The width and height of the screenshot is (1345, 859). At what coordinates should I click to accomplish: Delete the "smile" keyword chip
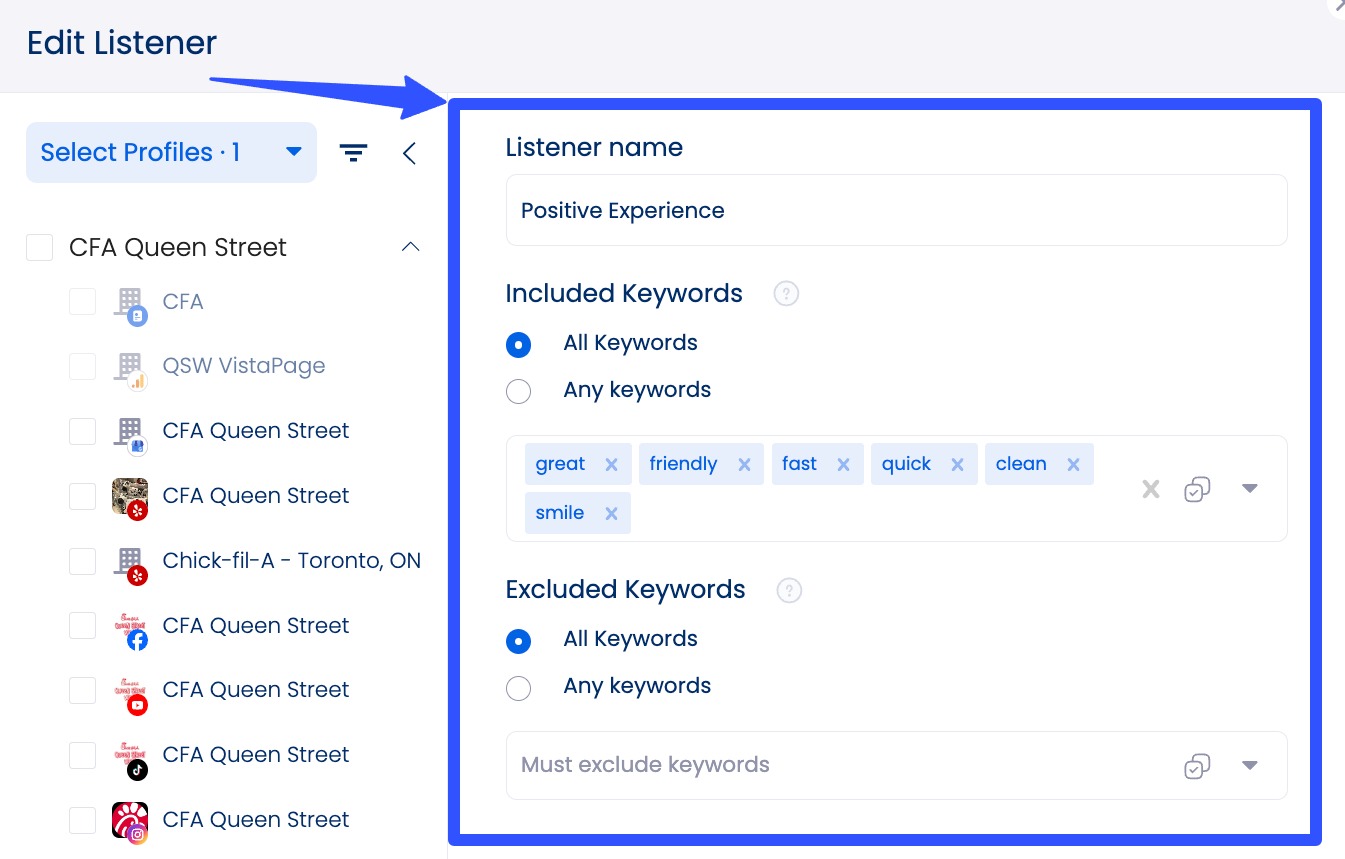tap(611, 513)
